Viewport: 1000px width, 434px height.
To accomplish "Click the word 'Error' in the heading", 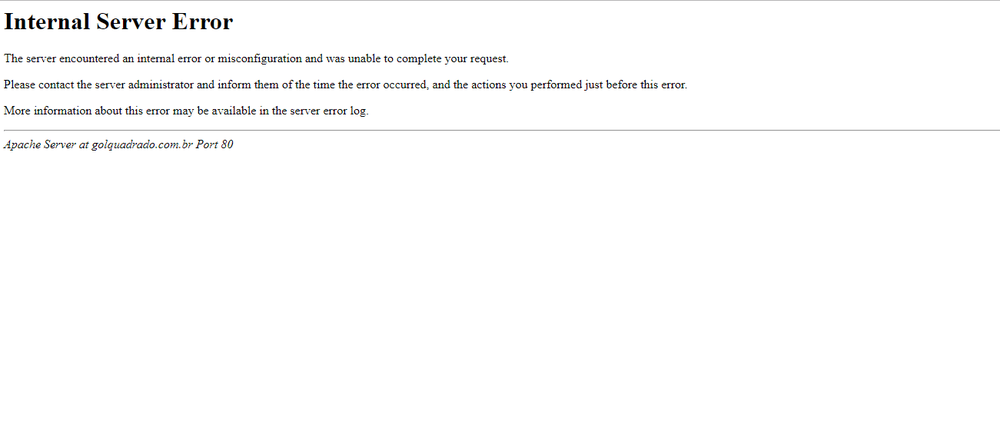I will 203,22.
